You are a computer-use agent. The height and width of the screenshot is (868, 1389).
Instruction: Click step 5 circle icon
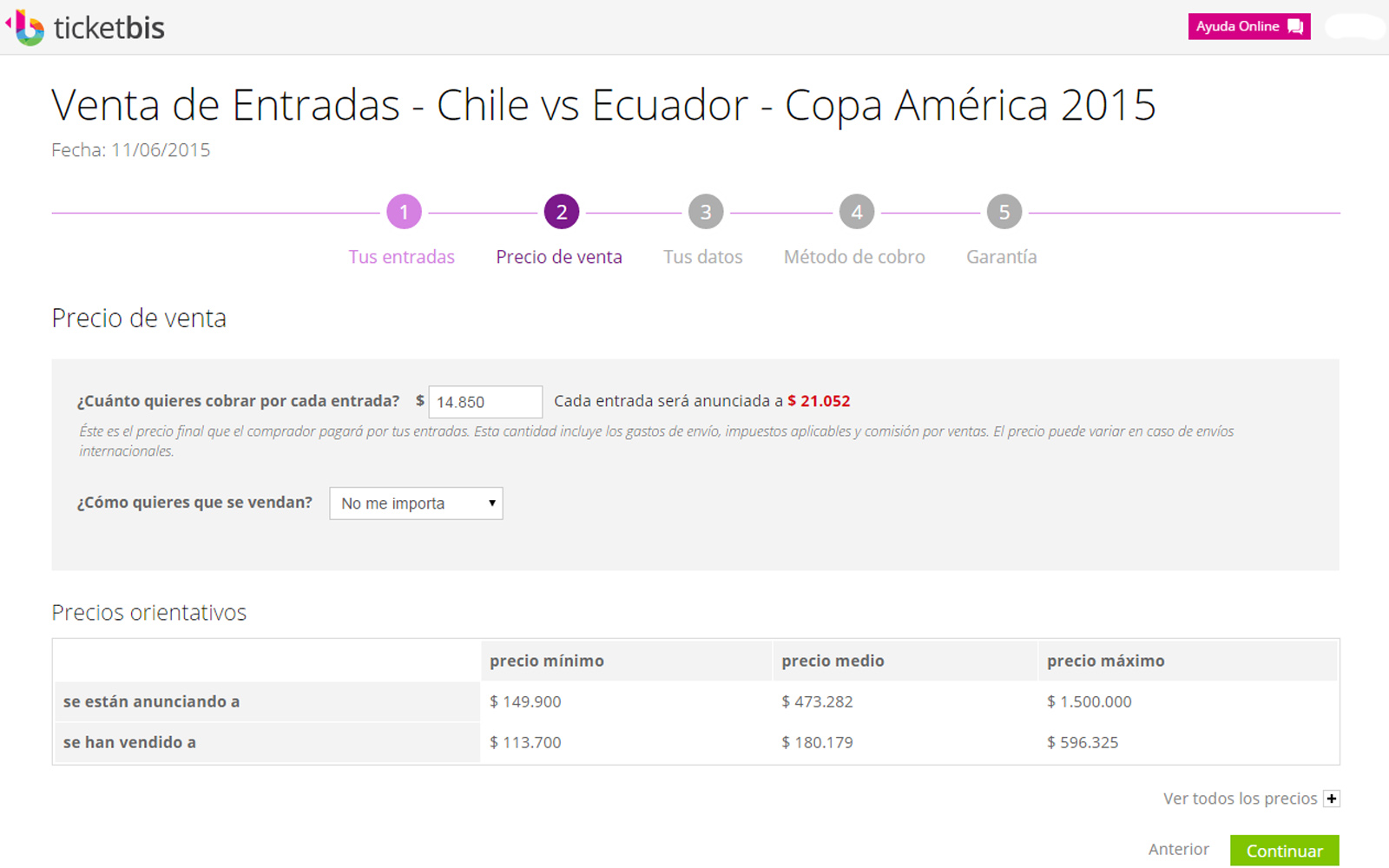pyautogui.click(x=1004, y=212)
